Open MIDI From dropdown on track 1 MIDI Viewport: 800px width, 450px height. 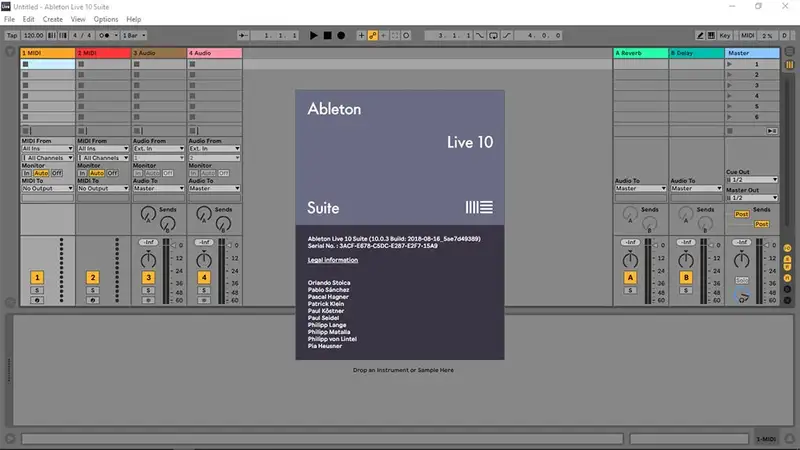point(47,148)
